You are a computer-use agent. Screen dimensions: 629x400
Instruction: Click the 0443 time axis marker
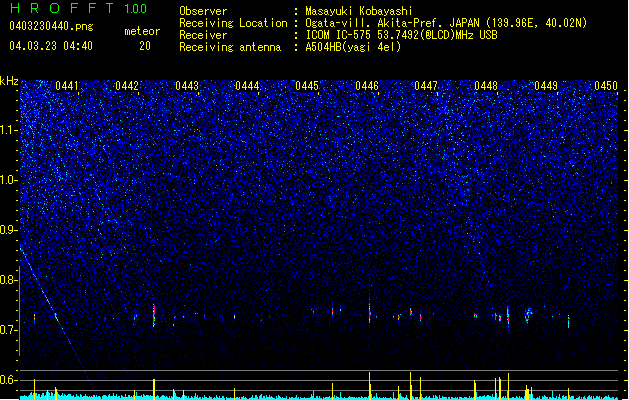tap(187, 86)
